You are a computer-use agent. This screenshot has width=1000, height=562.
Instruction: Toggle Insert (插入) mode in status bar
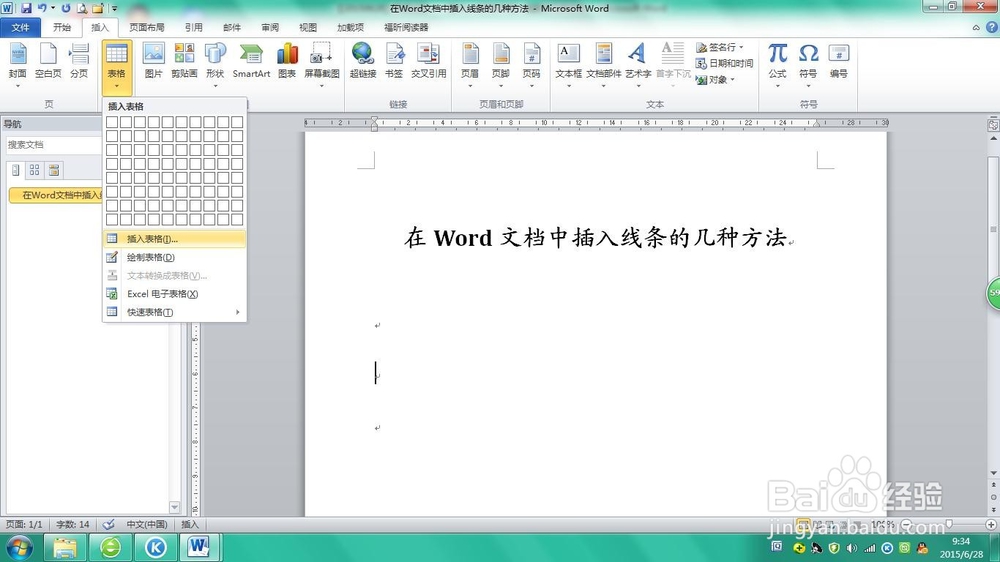(189, 524)
